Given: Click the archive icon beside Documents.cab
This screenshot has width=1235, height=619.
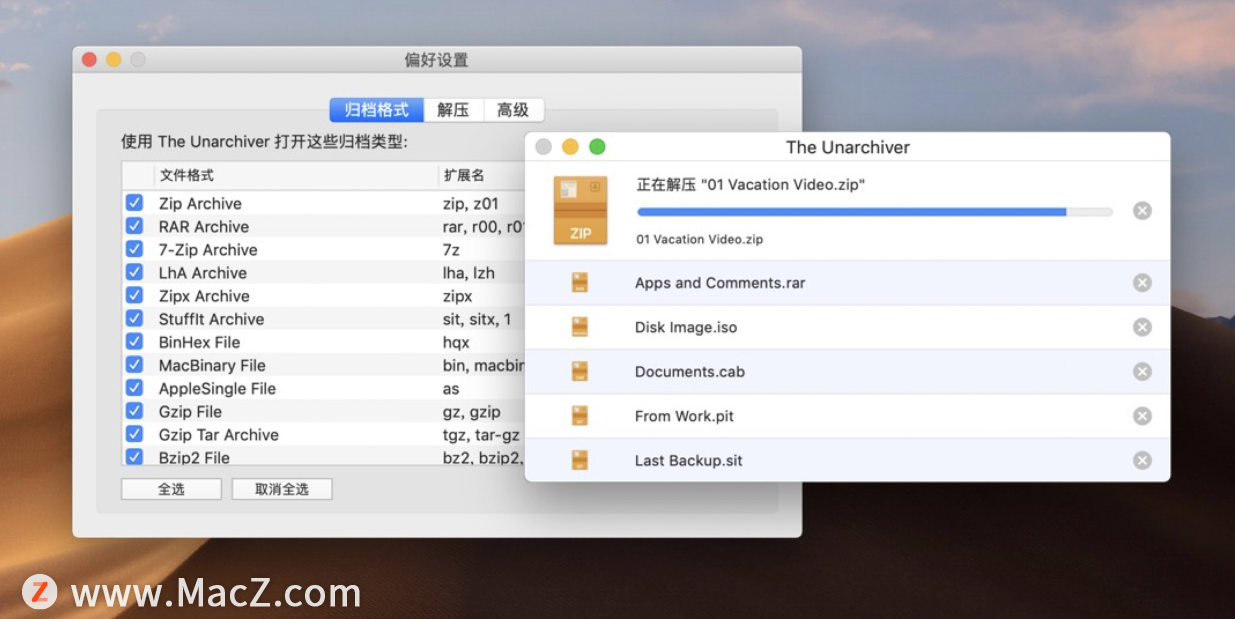Looking at the screenshot, I should 580,372.
